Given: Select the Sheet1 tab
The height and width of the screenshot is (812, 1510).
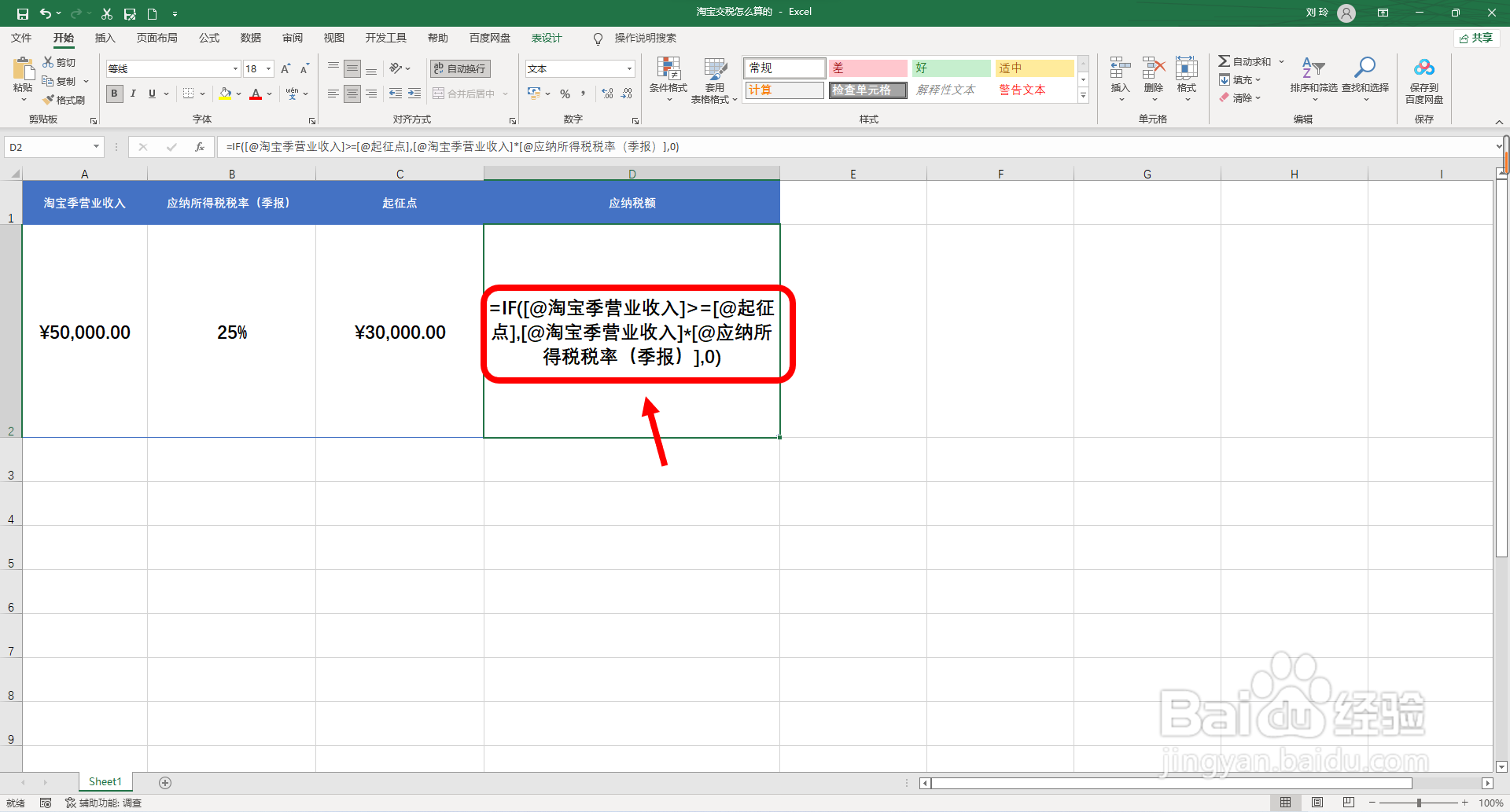Looking at the screenshot, I should pos(105,781).
